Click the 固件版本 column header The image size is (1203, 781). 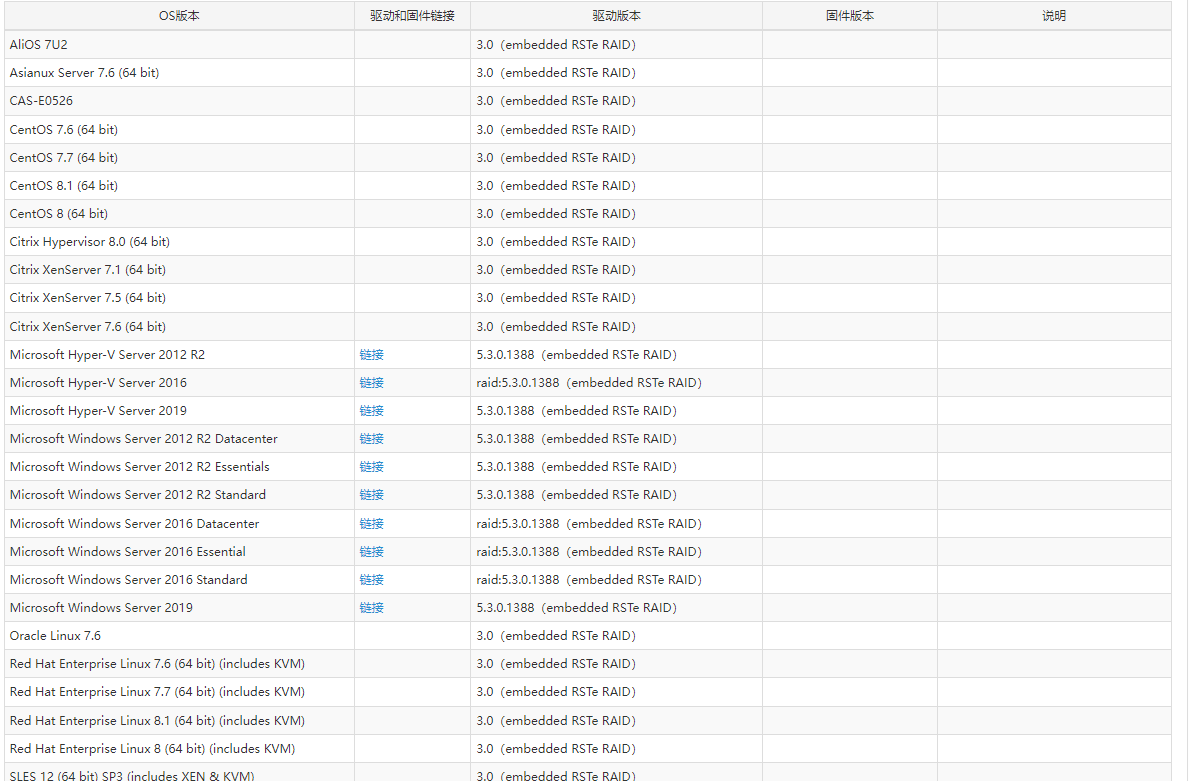point(850,16)
